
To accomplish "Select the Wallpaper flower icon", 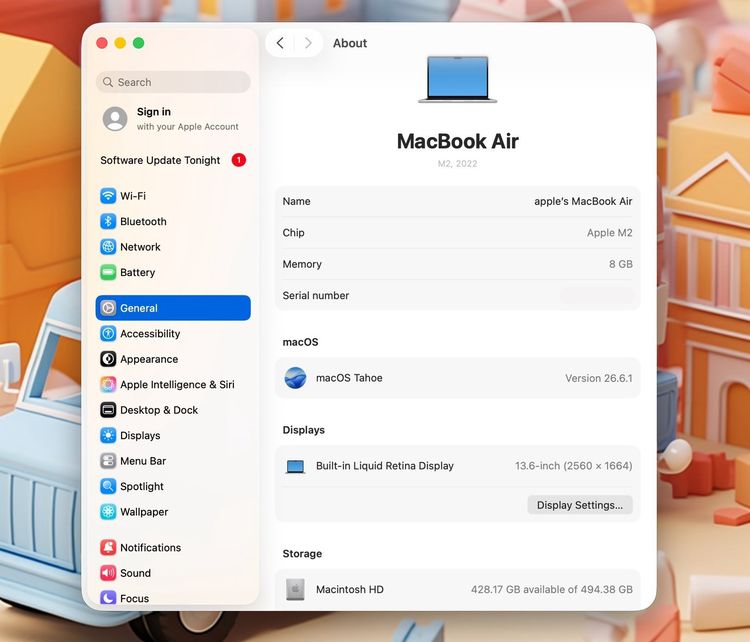I will (108, 511).
